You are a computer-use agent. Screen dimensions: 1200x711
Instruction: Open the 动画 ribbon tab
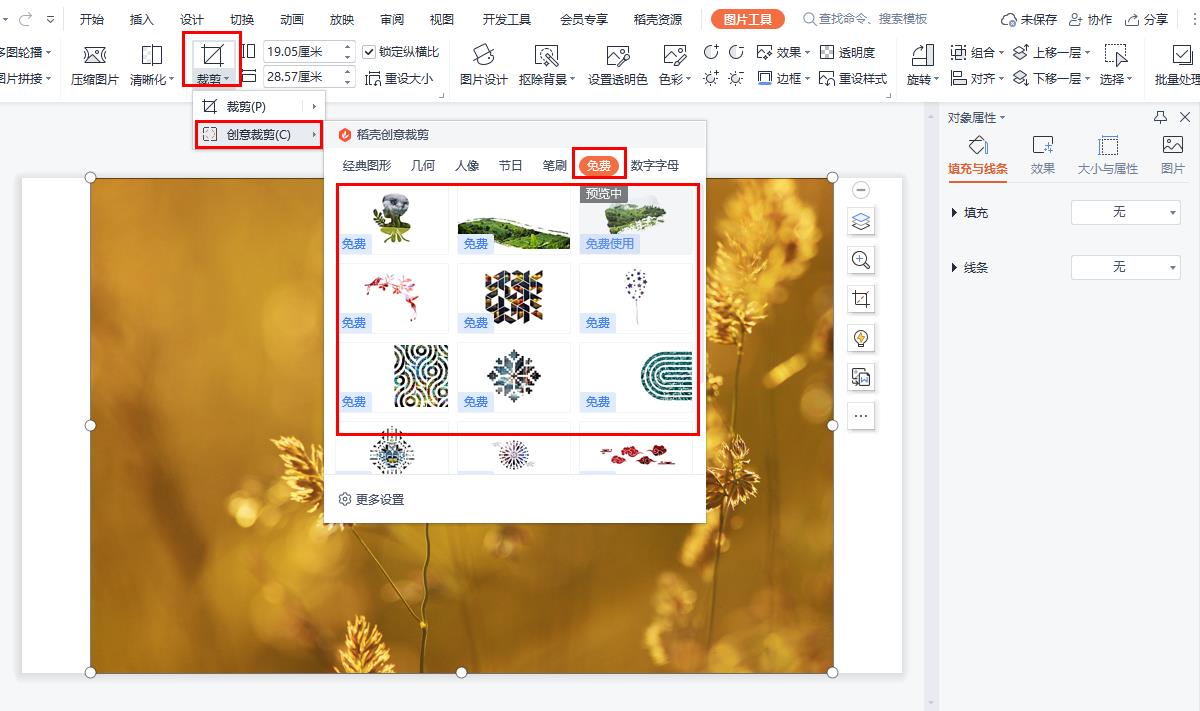click(x=292, y=19)
